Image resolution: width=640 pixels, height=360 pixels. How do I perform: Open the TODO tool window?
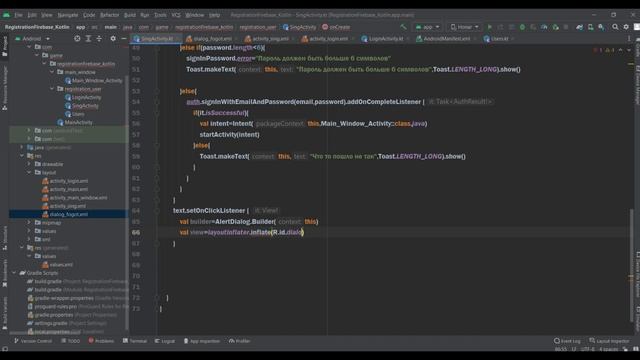pyautogui.click(x=71, y=341)
